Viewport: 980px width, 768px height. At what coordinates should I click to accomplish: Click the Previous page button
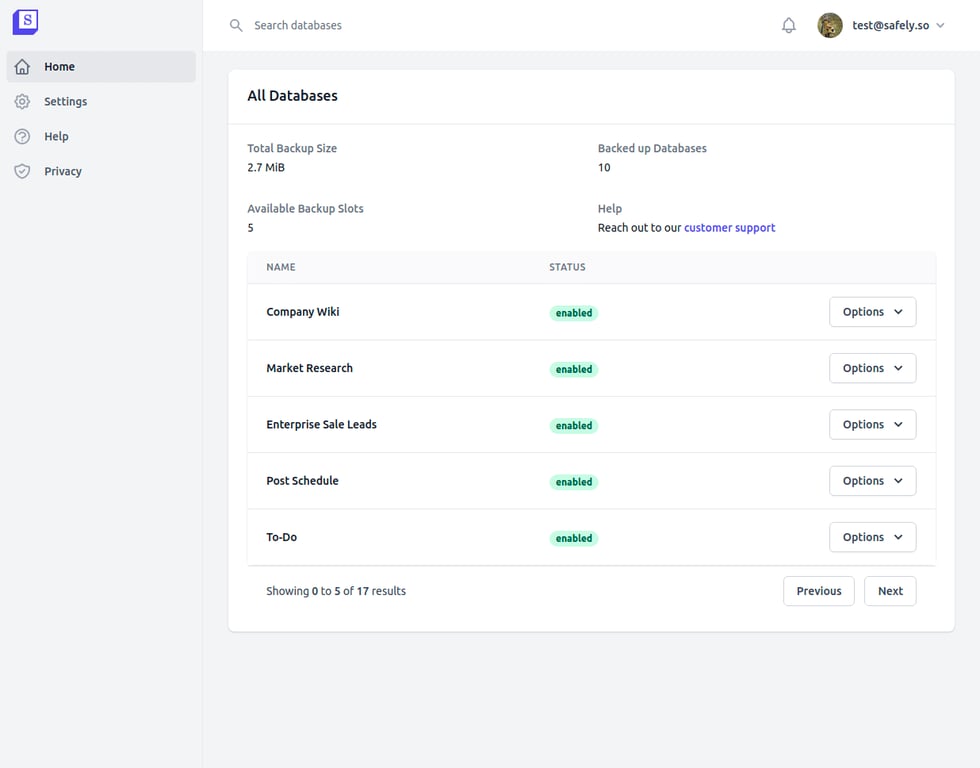coord(818,591)
